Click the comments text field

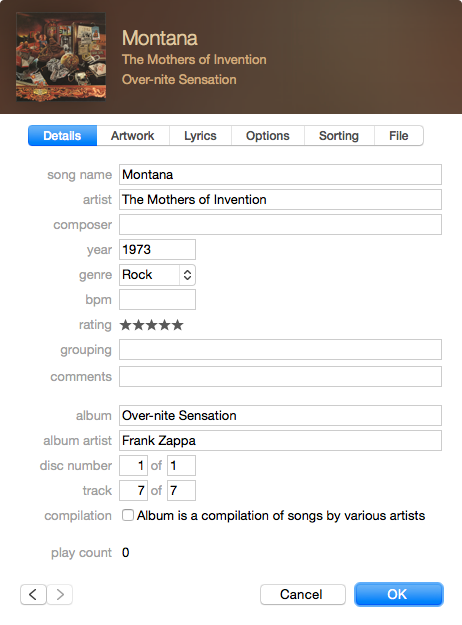[280, 376]
